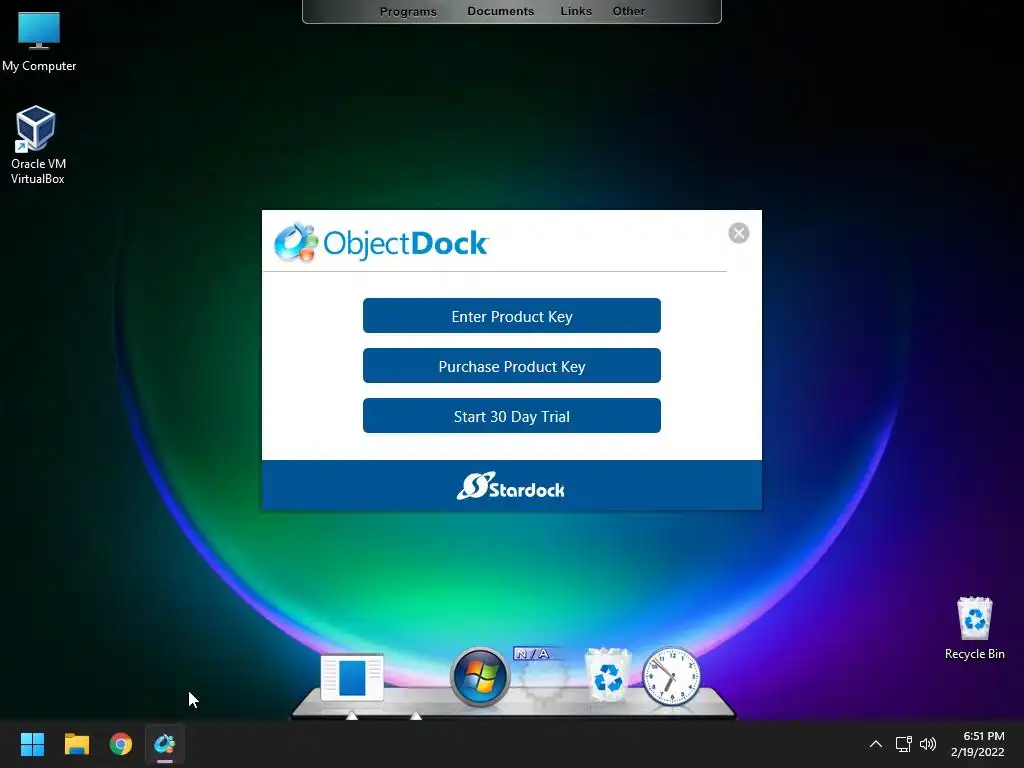Screen dimensions: 1024x768
Task: Show hidden system tray icons
Action: pos(876,744)
